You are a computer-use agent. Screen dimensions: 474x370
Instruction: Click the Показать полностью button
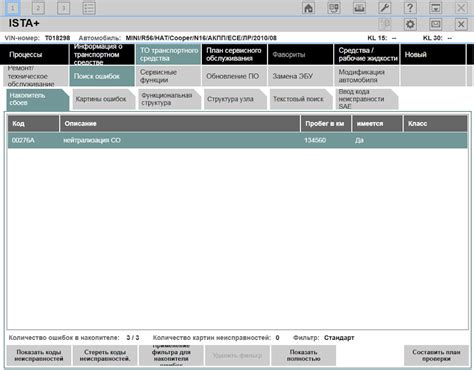tap(303, 355)
